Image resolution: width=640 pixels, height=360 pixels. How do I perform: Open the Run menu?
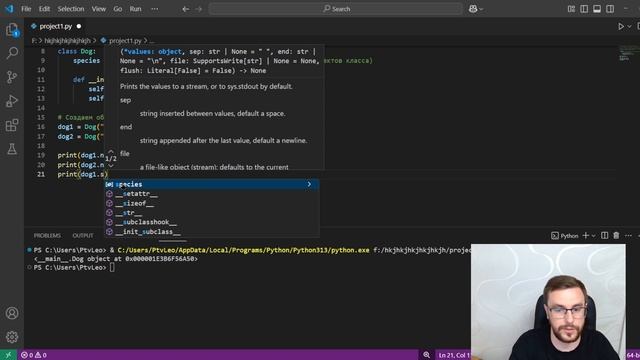[136, 9]
